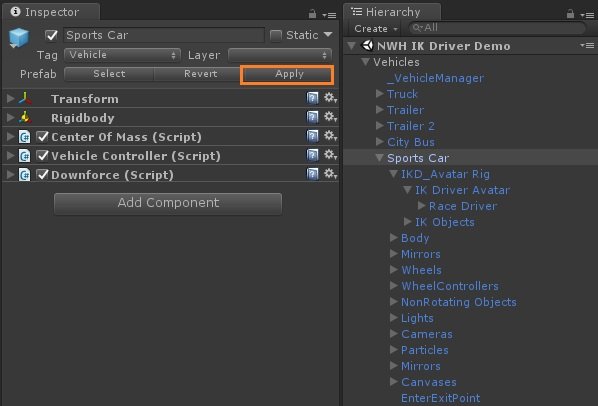Open the Transform component help icon
The width and height of the screenshot is (598, 406).
click(x=312, y=98)
